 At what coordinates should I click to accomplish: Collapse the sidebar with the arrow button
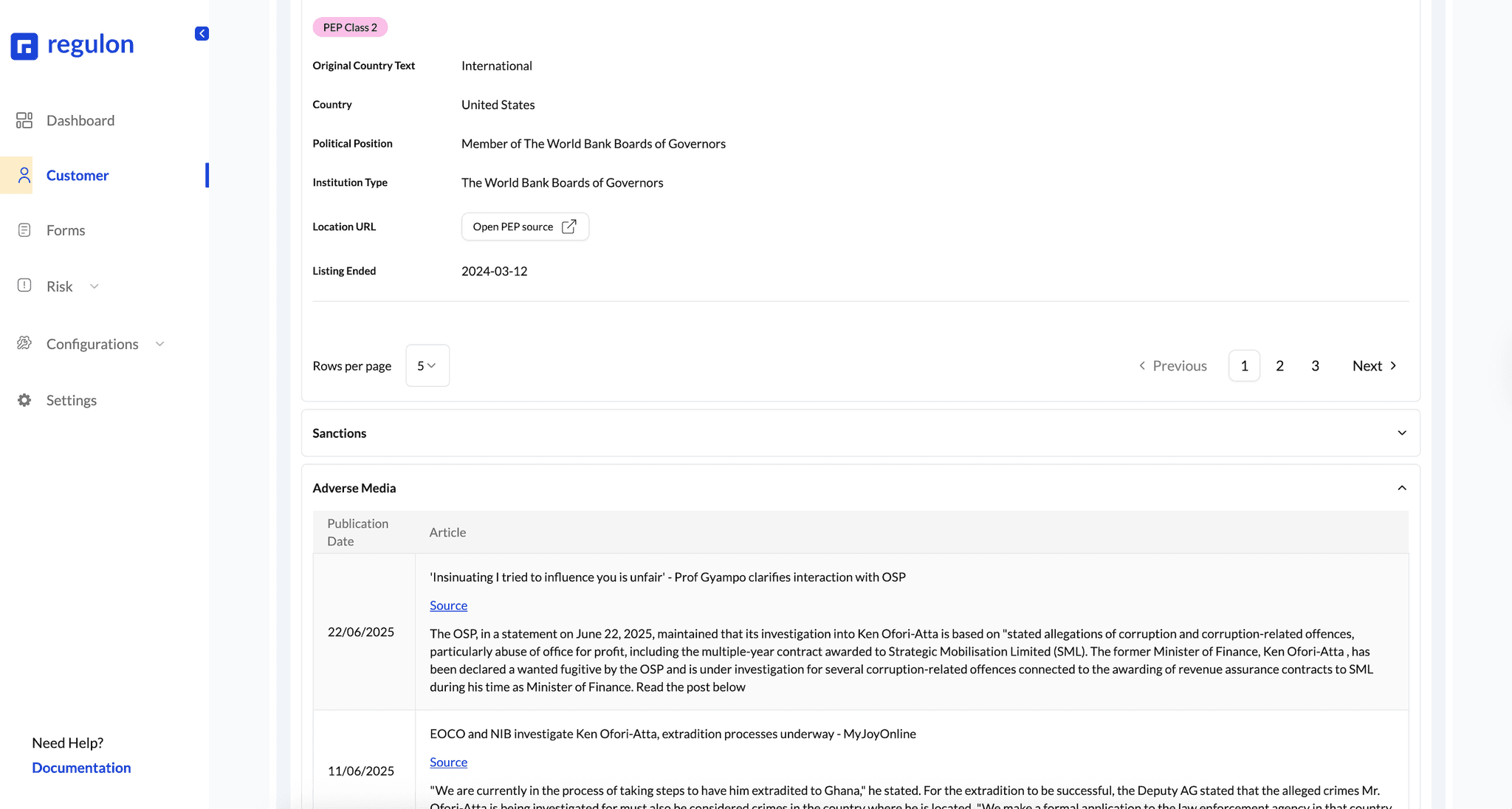[x=202, y=33]
